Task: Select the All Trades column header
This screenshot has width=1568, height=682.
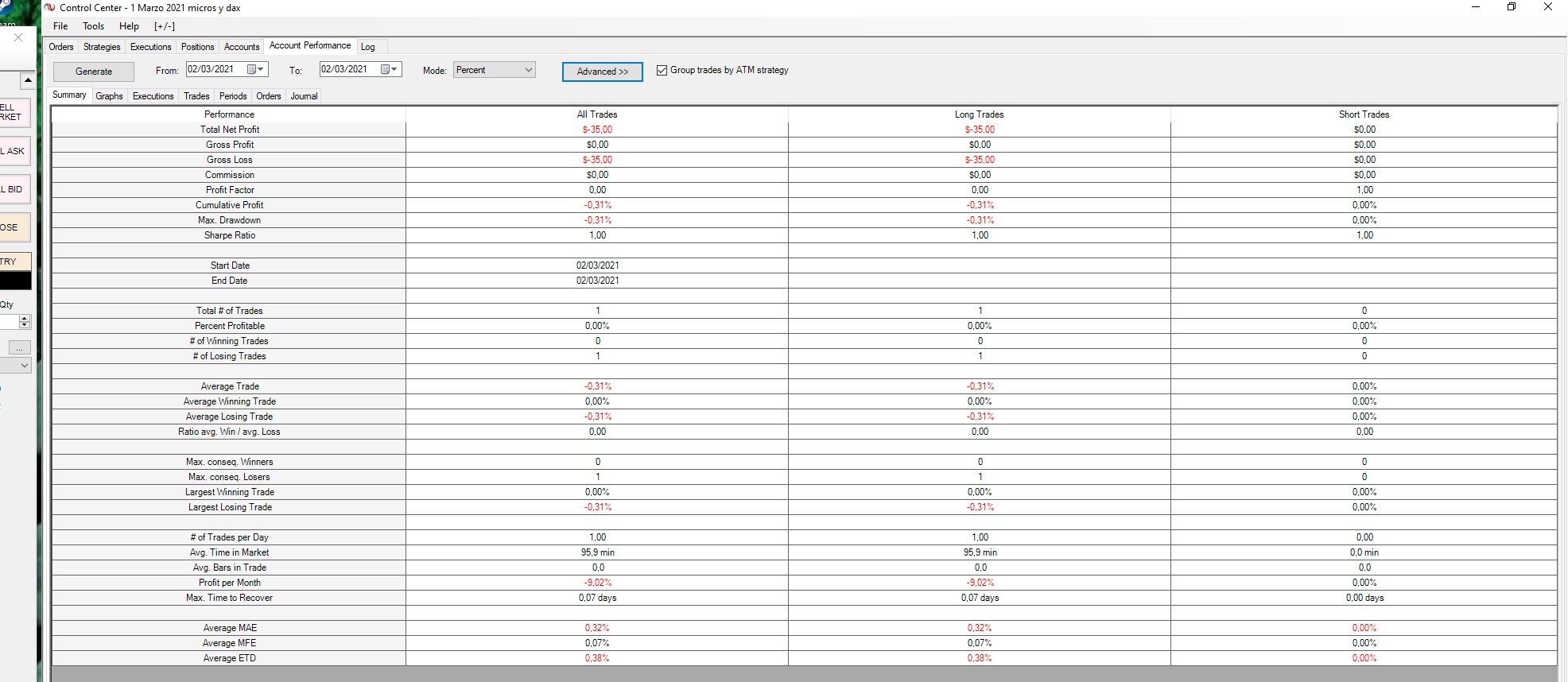Action: coord(597,114)
